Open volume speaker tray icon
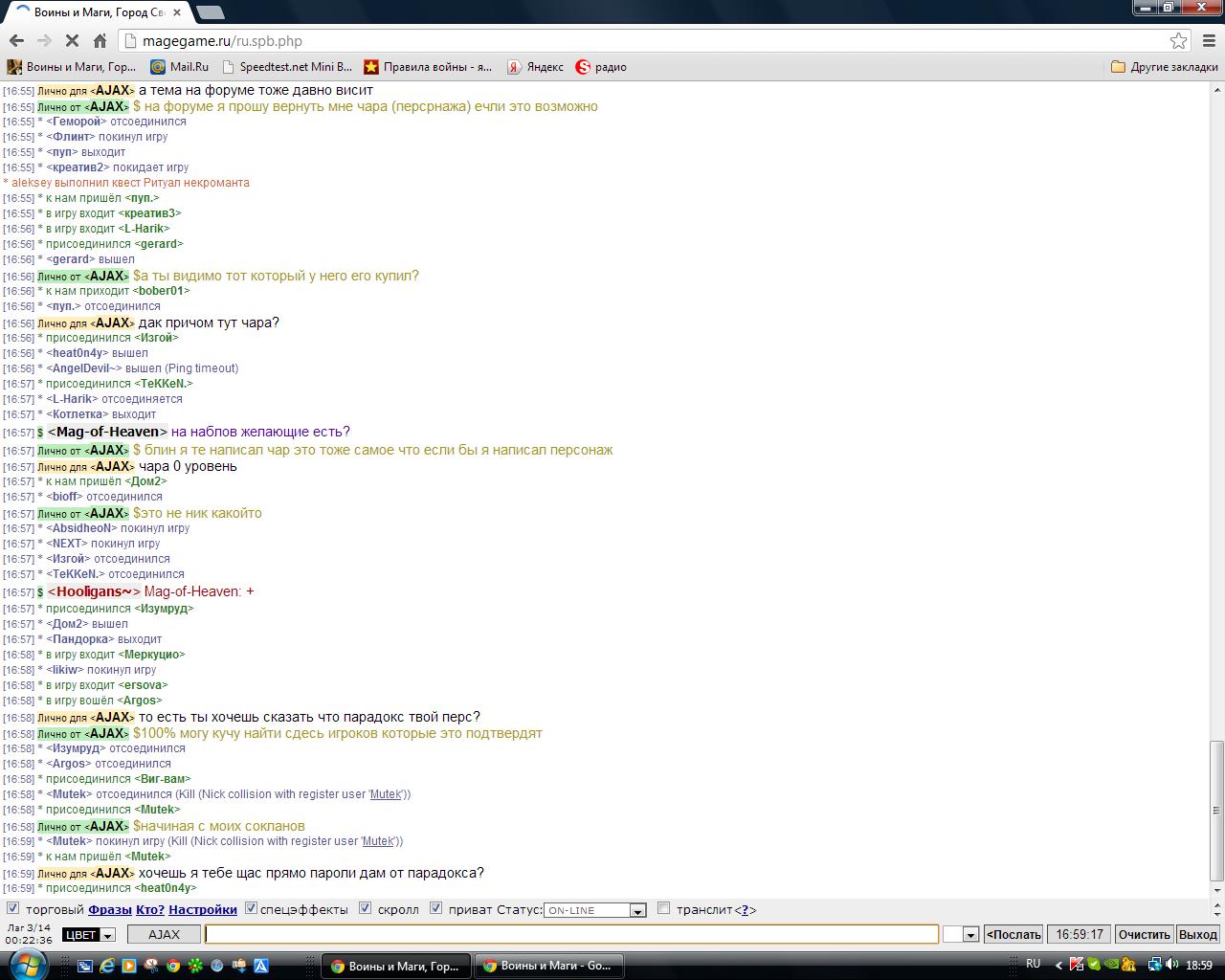Screen dimensions: 1225x980 tap(1172, 965)
